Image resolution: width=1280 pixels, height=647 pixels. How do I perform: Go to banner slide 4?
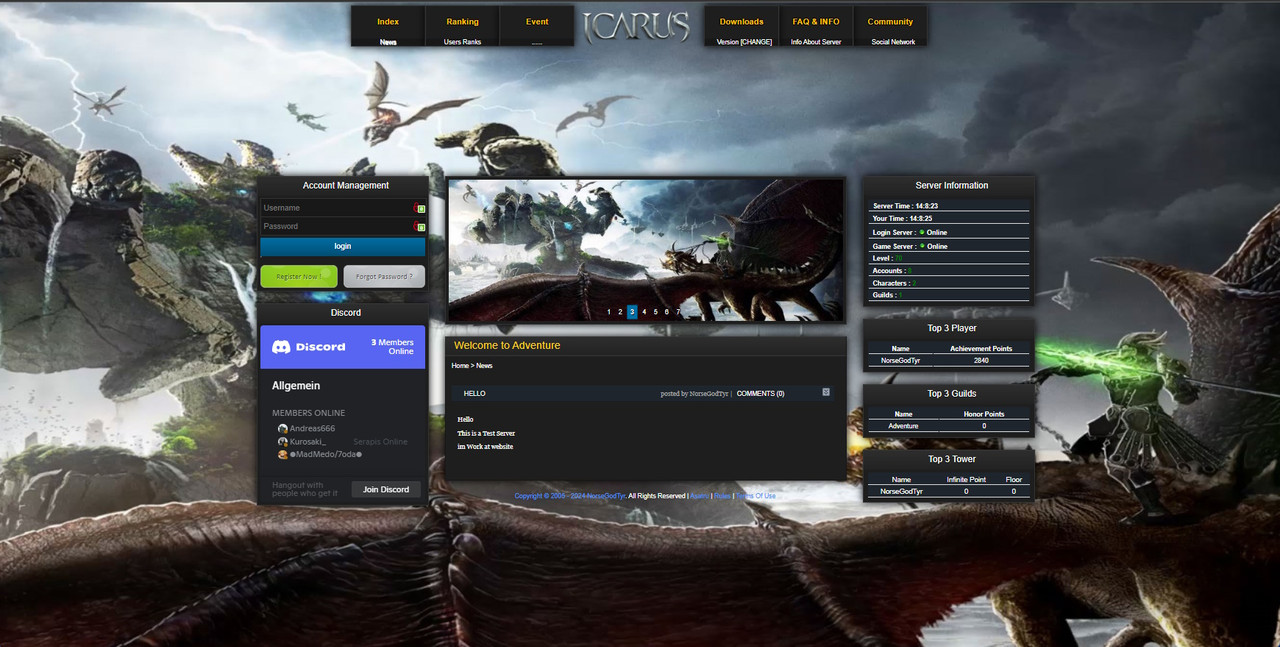(x=644, y=312)
